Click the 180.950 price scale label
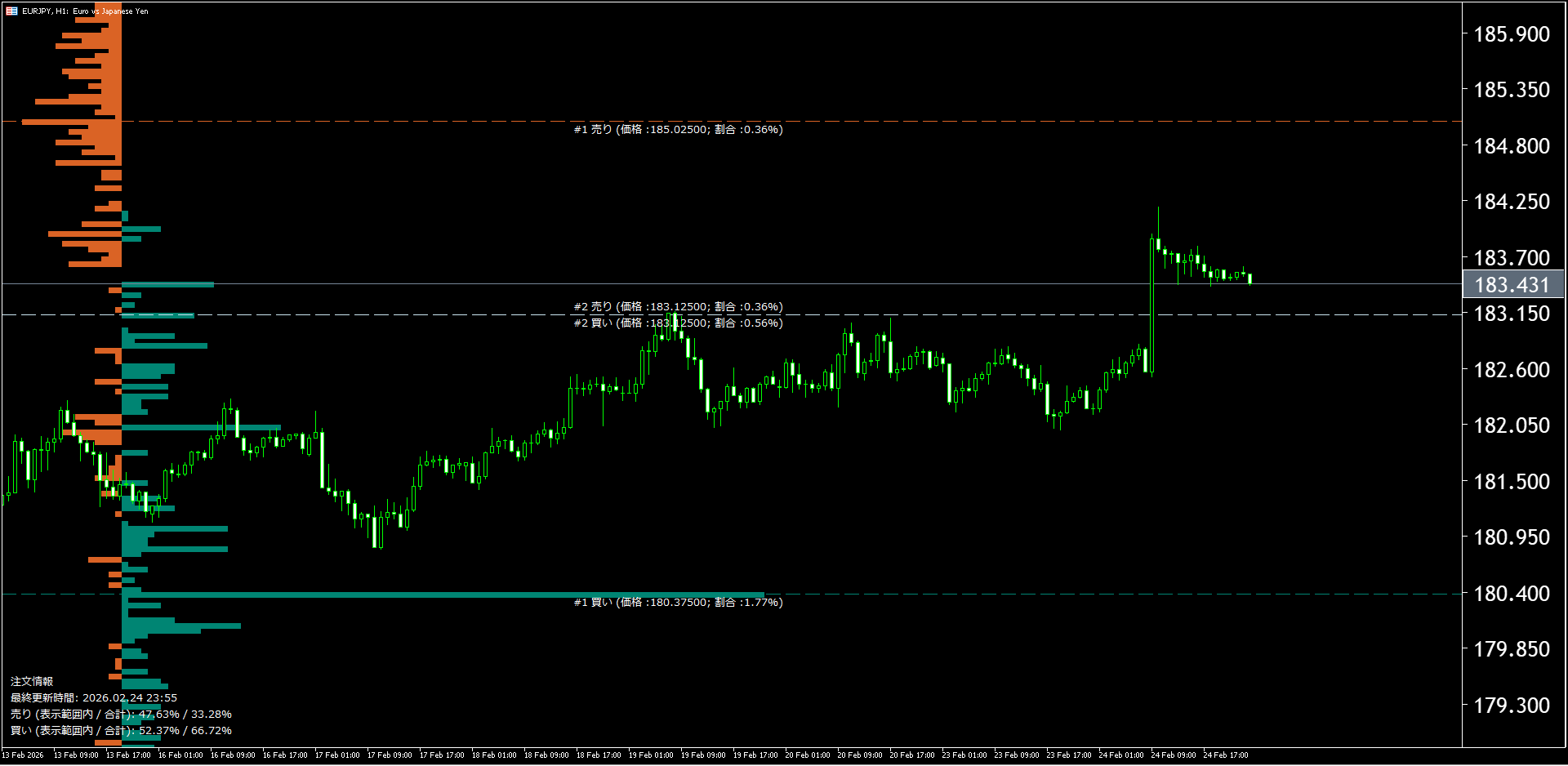Viewport: 1568px width, 766px height. coord(1512,537)
